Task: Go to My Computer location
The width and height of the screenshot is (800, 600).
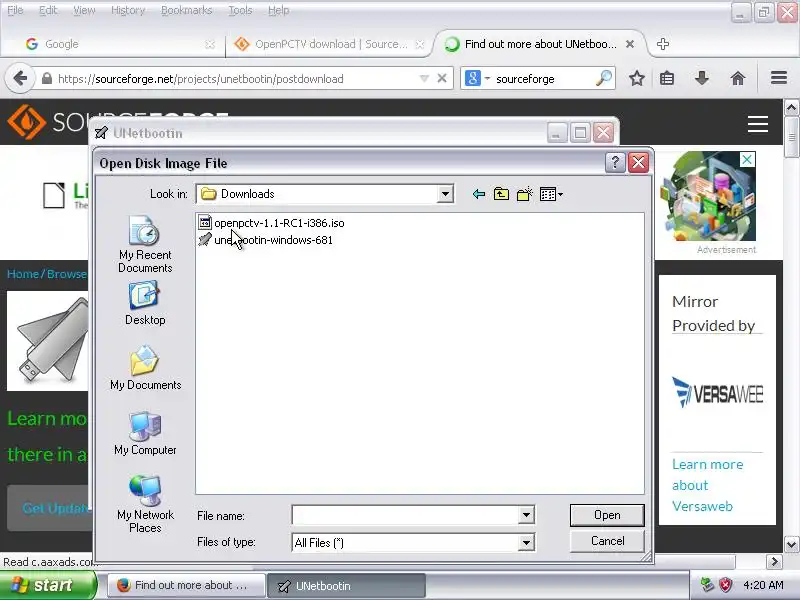Action: (x=145, y=434)
